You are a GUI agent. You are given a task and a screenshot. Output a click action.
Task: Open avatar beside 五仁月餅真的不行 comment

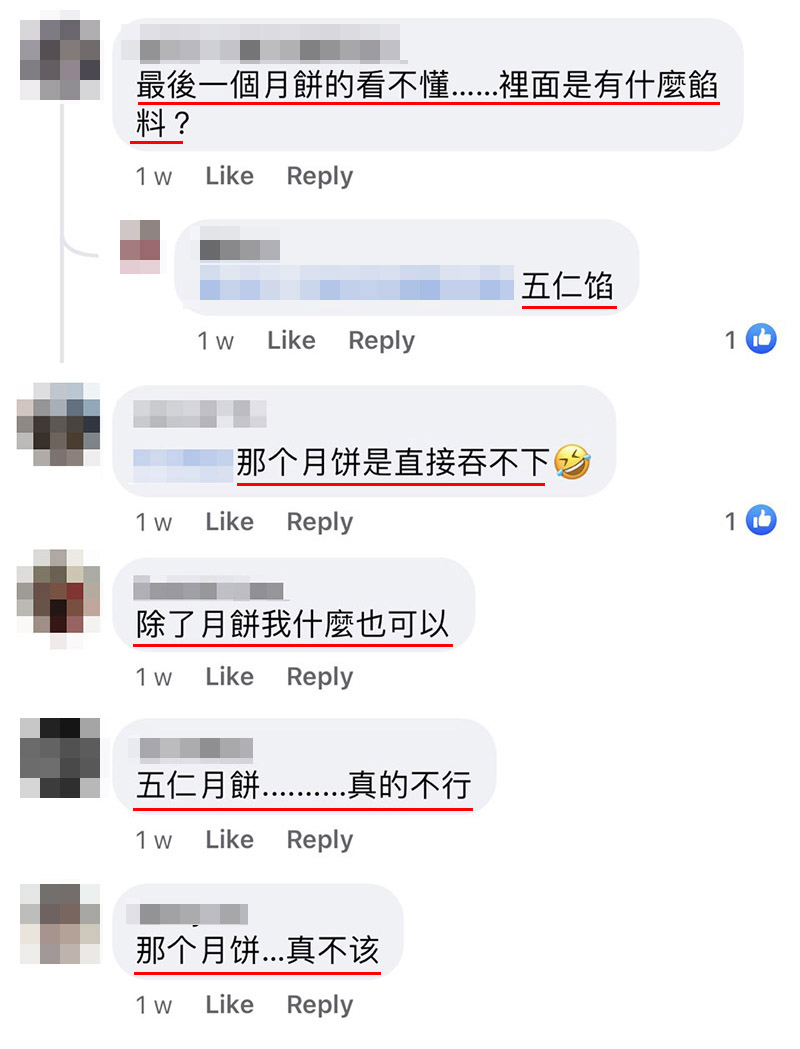coord(60,757)
